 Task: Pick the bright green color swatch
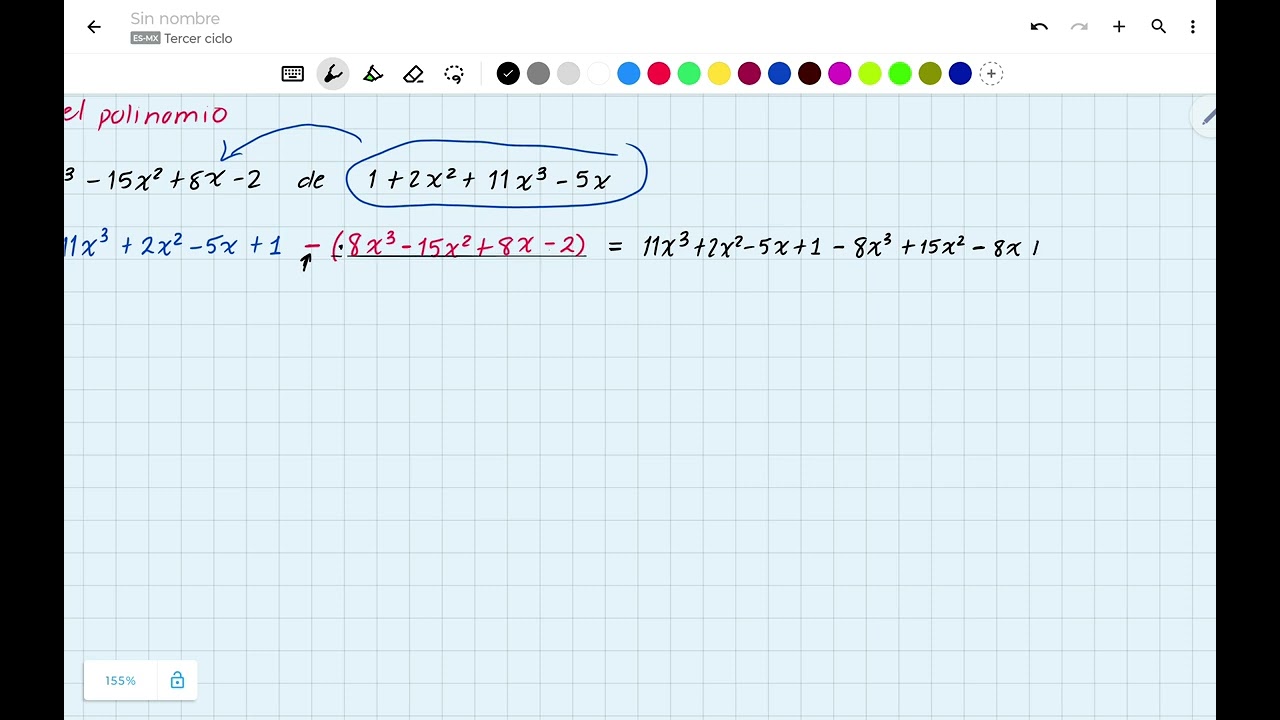click(900, 73)
